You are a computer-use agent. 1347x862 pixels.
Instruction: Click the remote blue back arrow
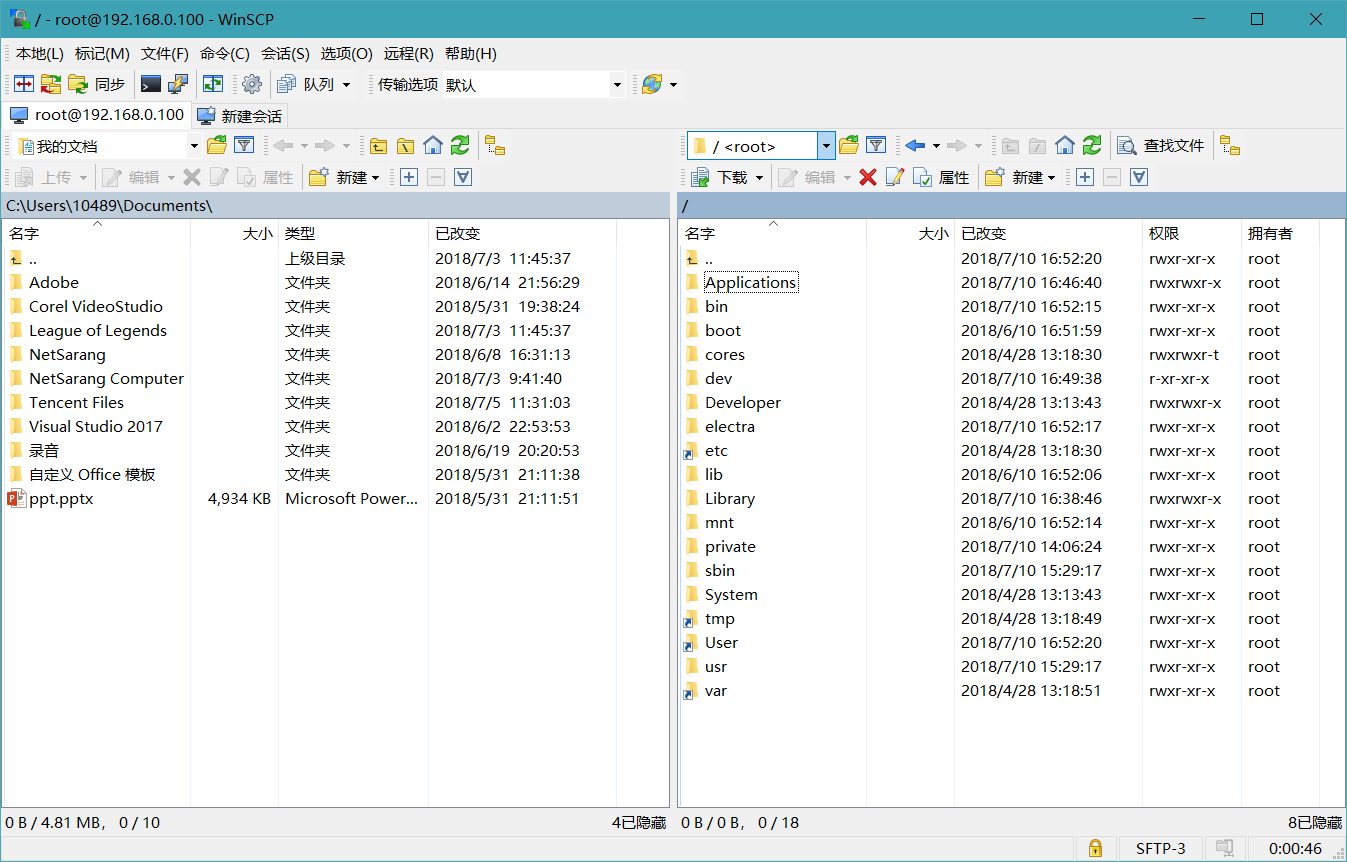click(915, 146)
